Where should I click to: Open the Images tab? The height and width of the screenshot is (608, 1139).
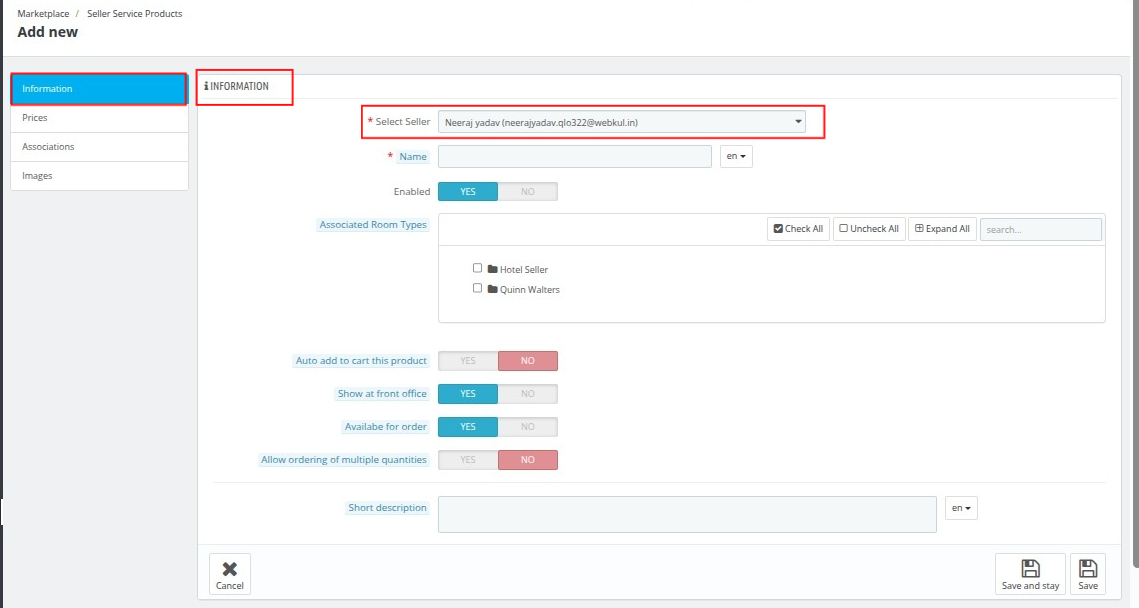[100, 176]
